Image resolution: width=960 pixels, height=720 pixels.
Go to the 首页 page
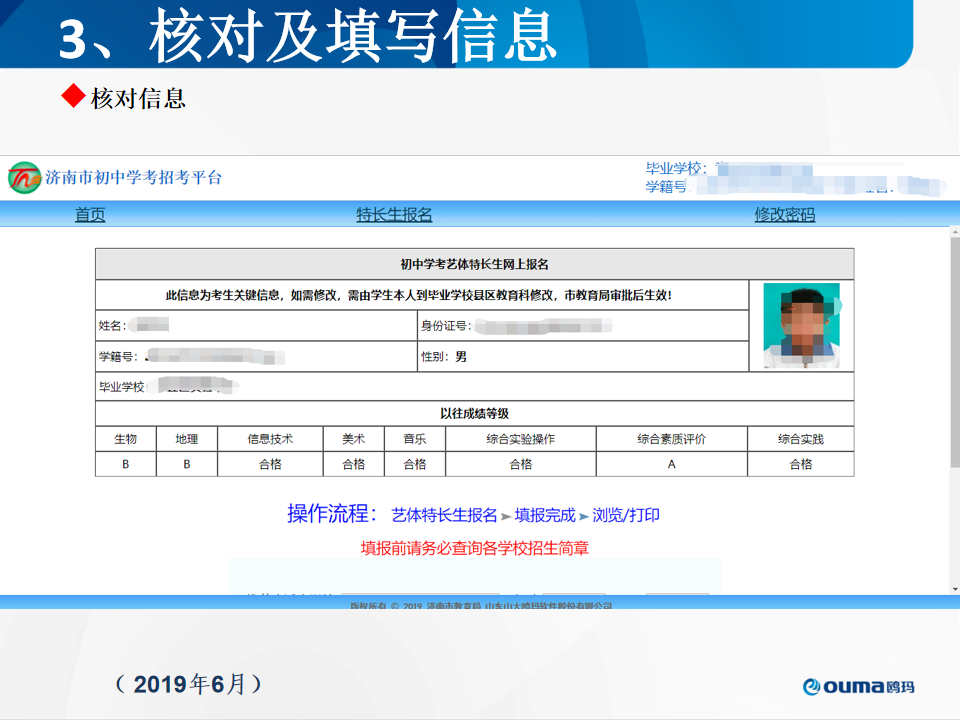pyautogui.click(x=90, y=214)
